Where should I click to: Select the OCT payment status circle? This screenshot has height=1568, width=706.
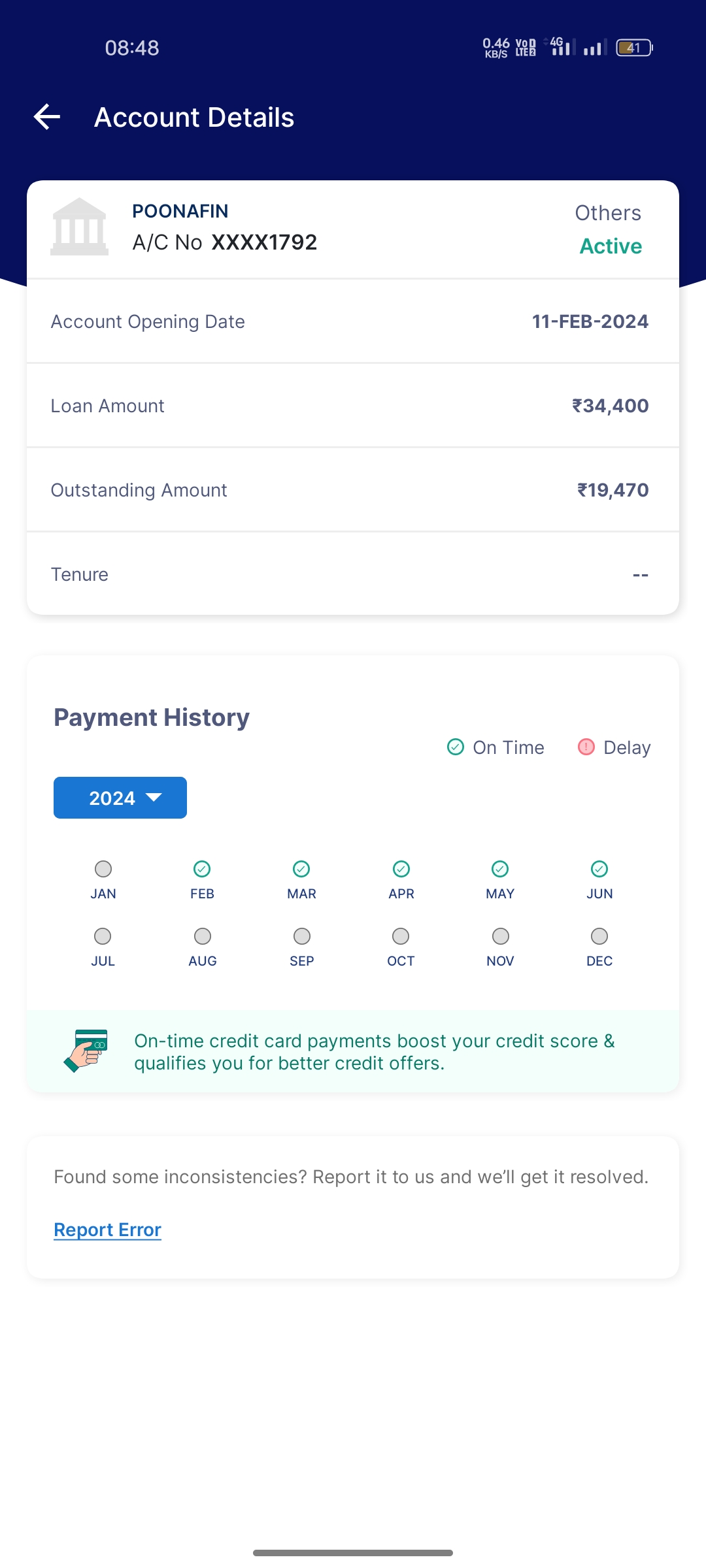tap(401, 936)
